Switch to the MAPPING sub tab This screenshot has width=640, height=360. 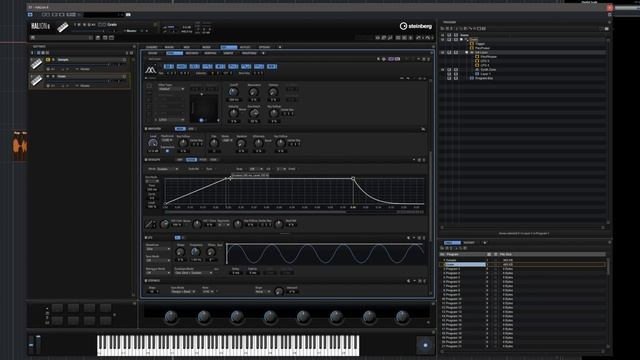210,53
